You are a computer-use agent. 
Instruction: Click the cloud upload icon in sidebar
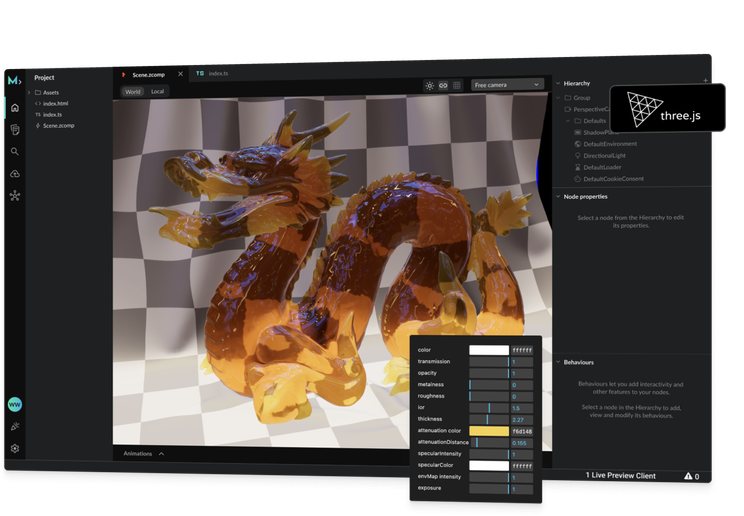coord(15,174)
